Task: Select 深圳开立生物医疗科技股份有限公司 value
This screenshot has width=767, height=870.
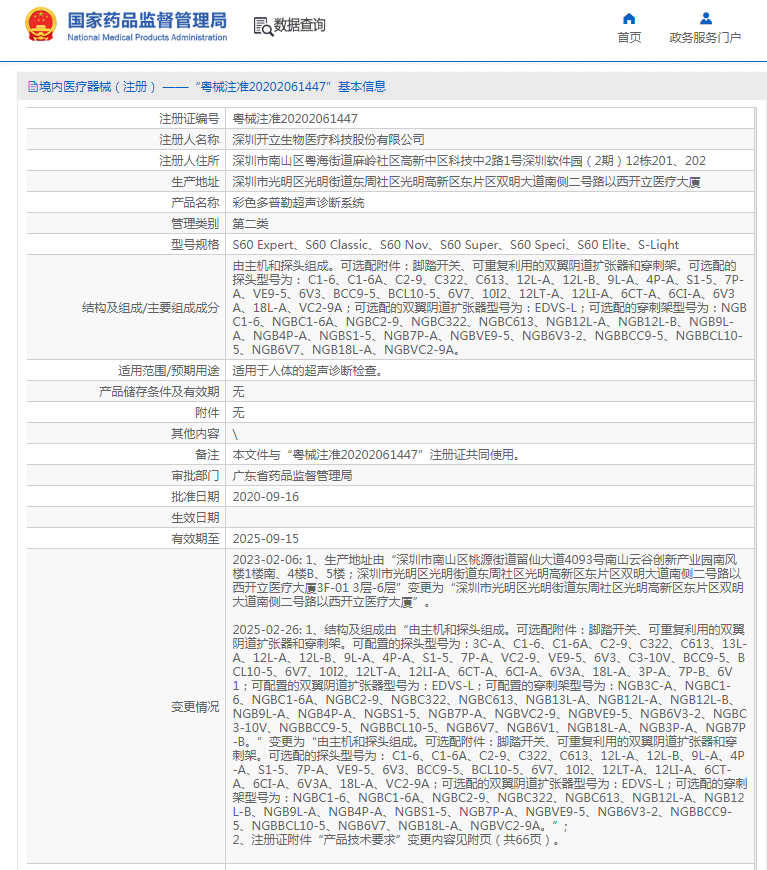Action: pyautogui.click(x=328, y=140)
